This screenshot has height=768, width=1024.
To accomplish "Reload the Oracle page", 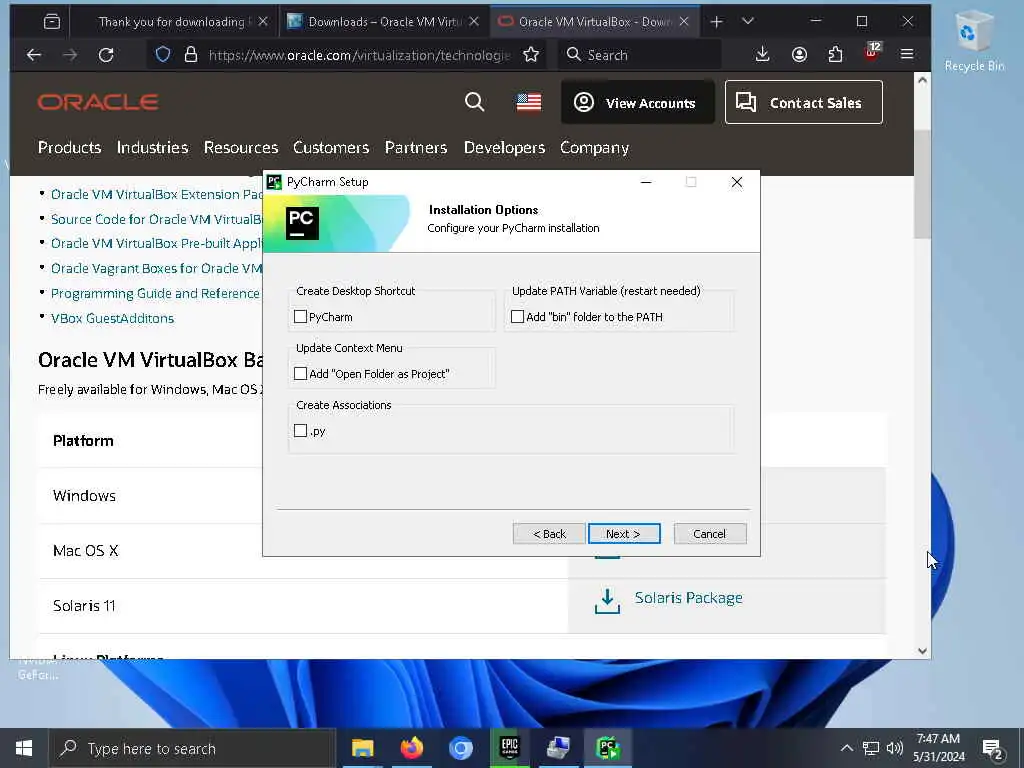I will [x=106, y=55].
